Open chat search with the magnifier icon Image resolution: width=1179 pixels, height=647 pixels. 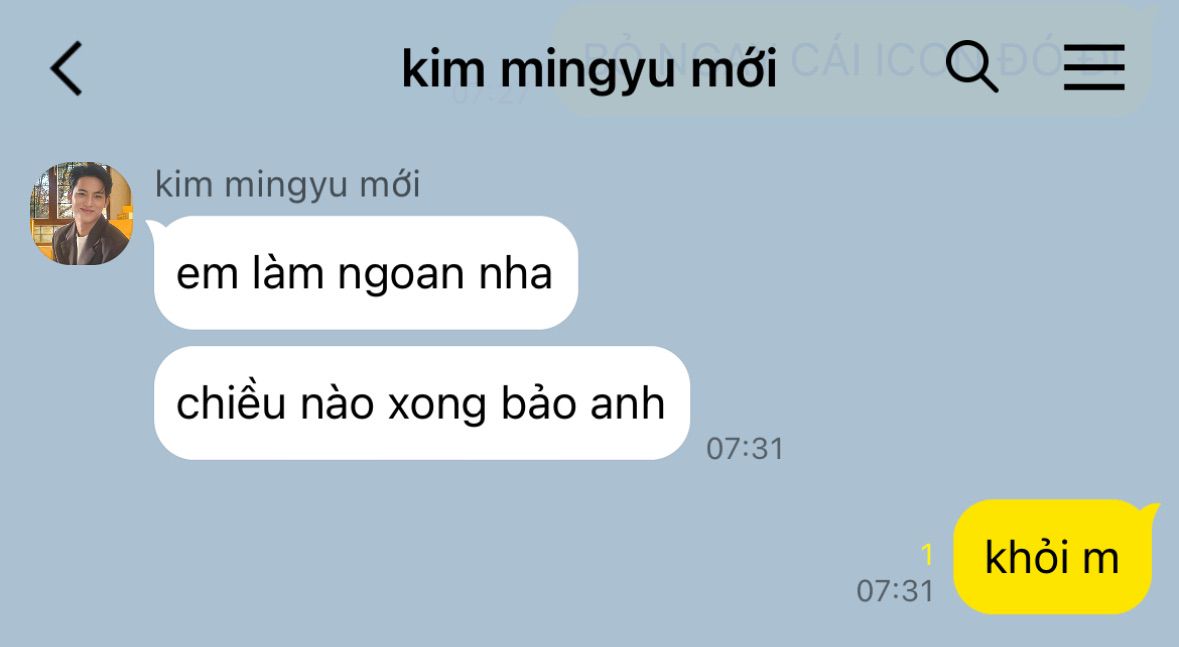click(x=971, y=67)
